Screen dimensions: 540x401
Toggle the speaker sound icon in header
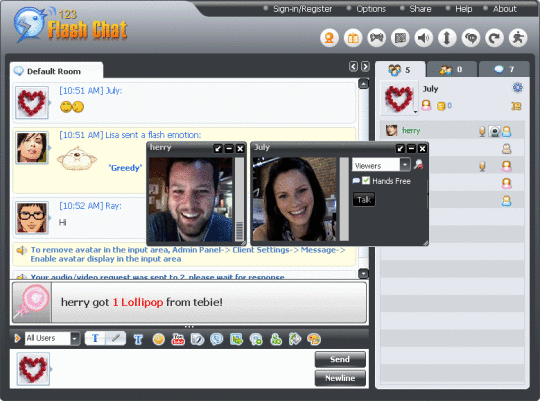[x=424, y=38]
